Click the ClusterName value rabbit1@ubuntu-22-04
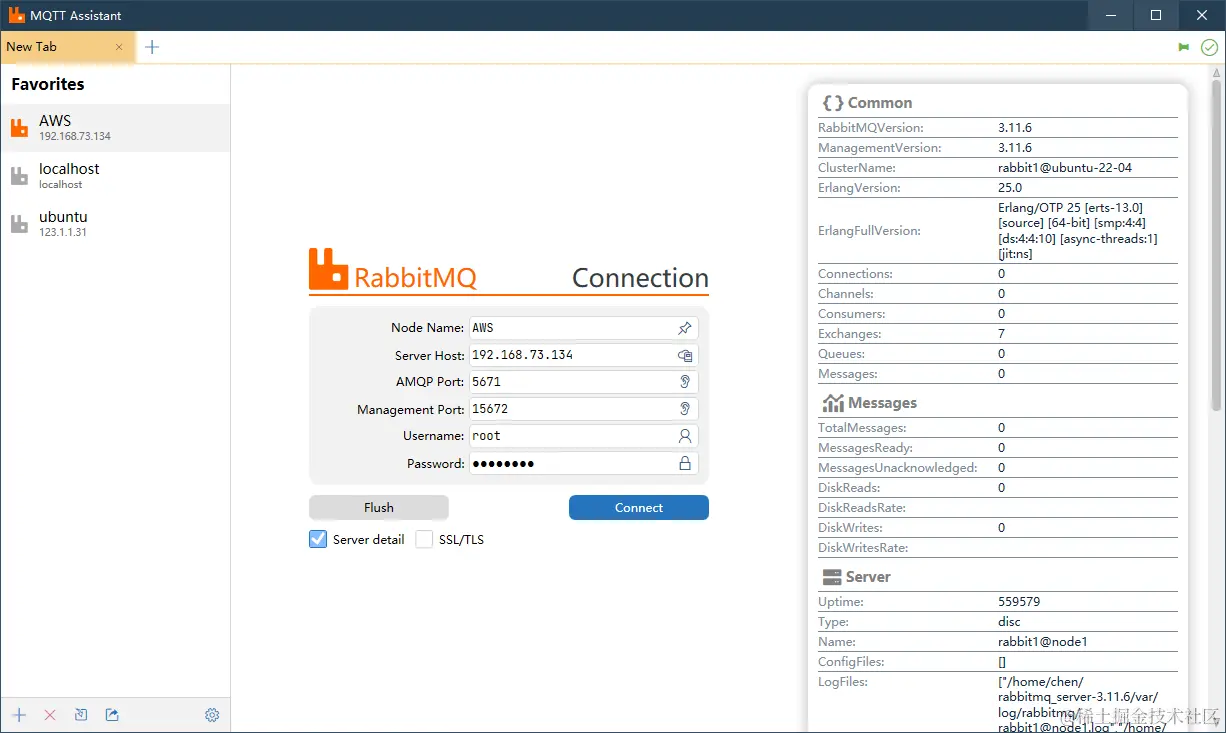The height and width of the screenshot is (733, 1226). 1065,168
